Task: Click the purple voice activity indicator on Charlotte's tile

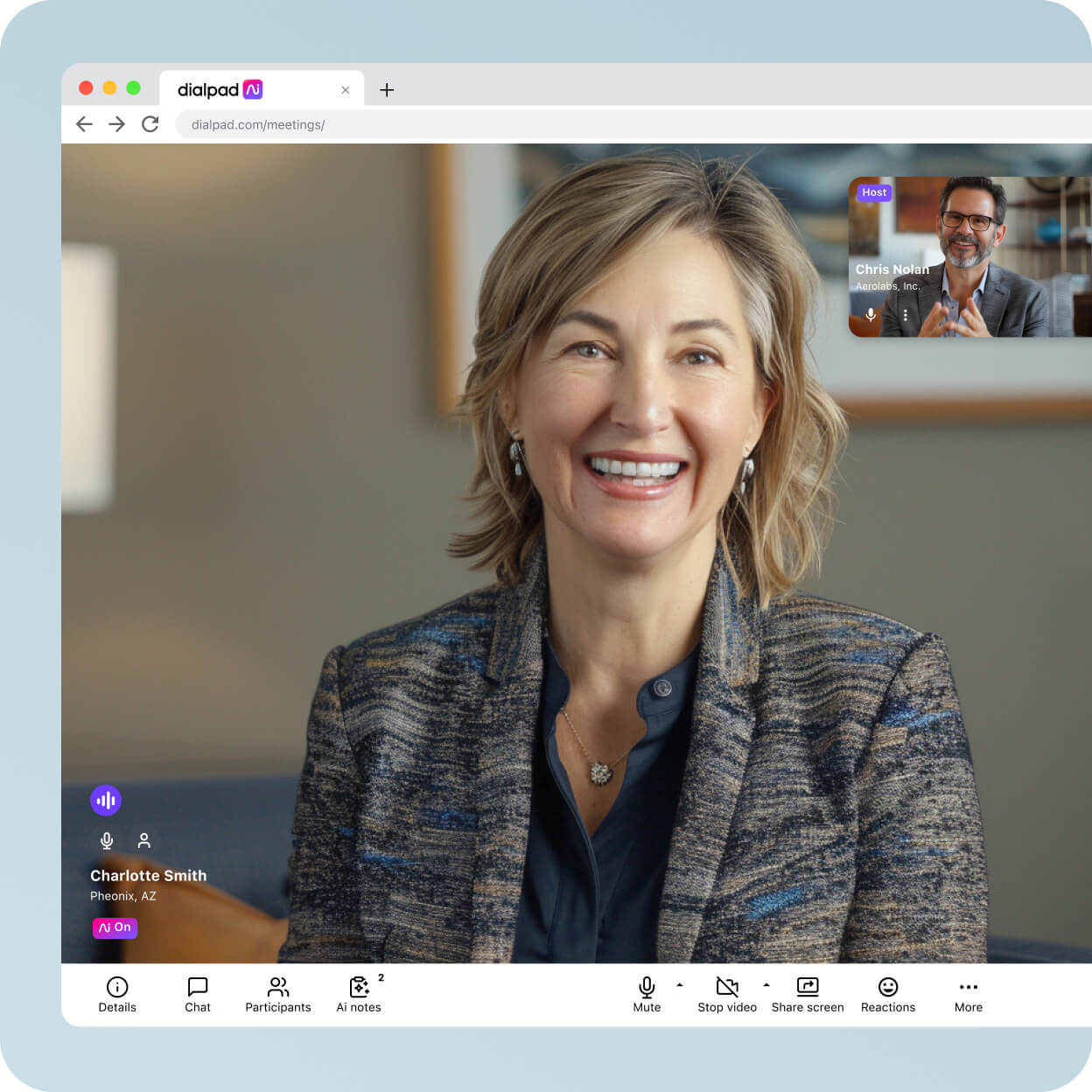Action: click(x=105, y=800)
